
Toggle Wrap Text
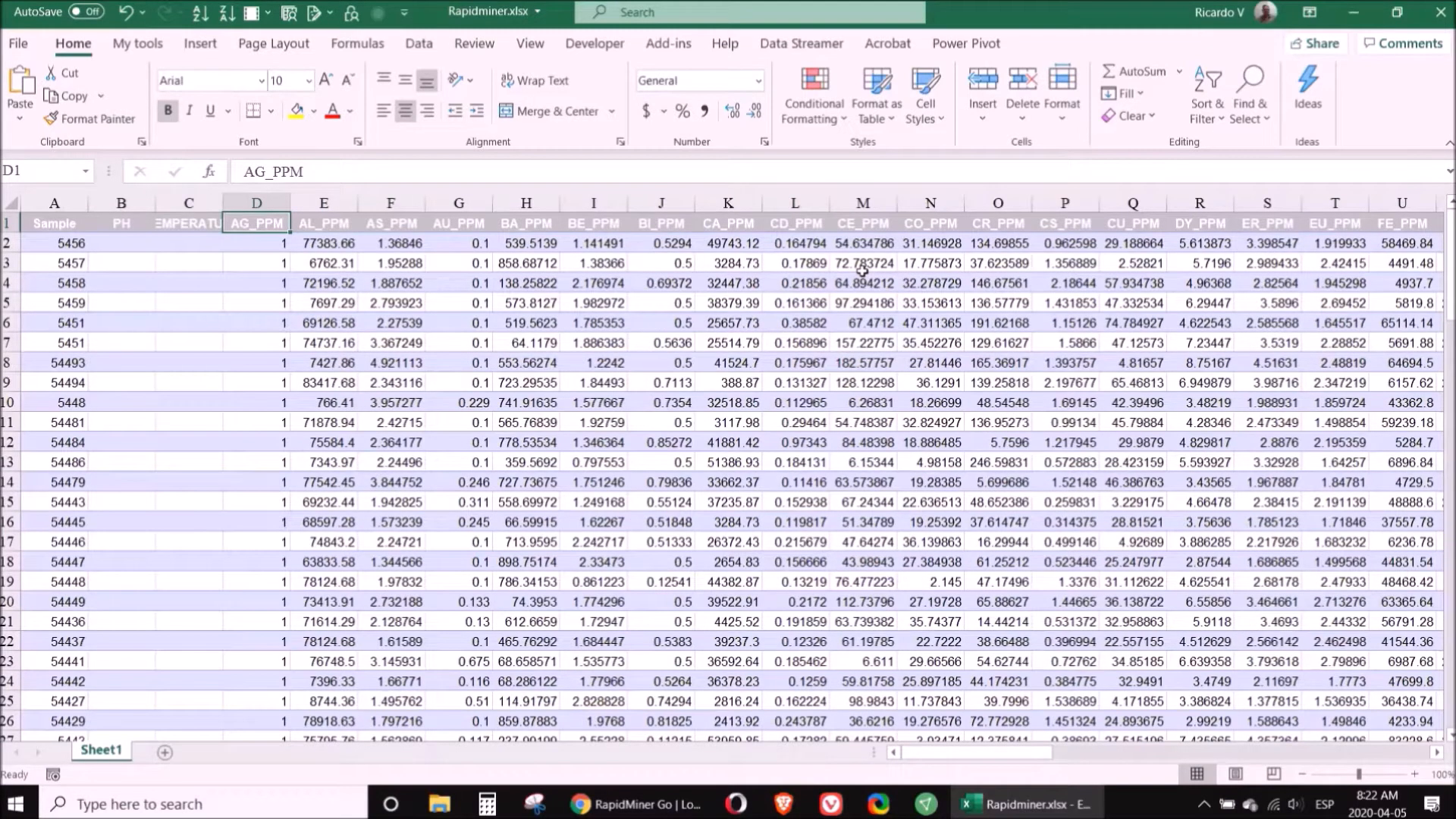pos(535,80)
